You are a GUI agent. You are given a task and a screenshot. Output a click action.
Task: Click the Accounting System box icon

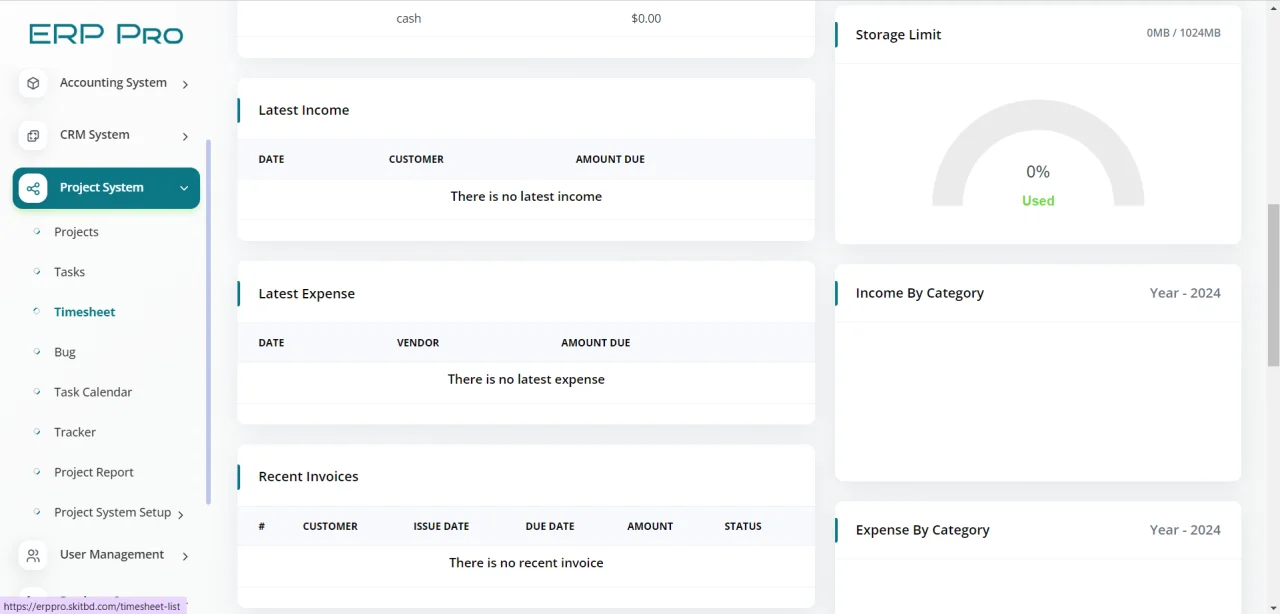pos(33,83)
